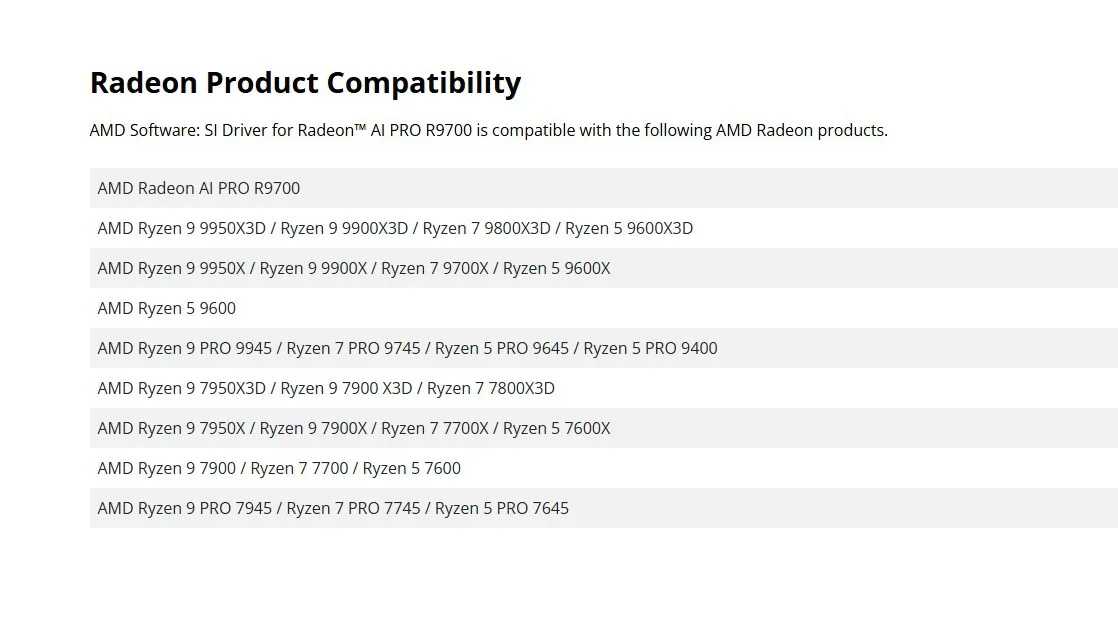Click the AMD Ryzen 5 9600 row
1118x629 pixels.
pyautogui.click(x=604, y=308)
